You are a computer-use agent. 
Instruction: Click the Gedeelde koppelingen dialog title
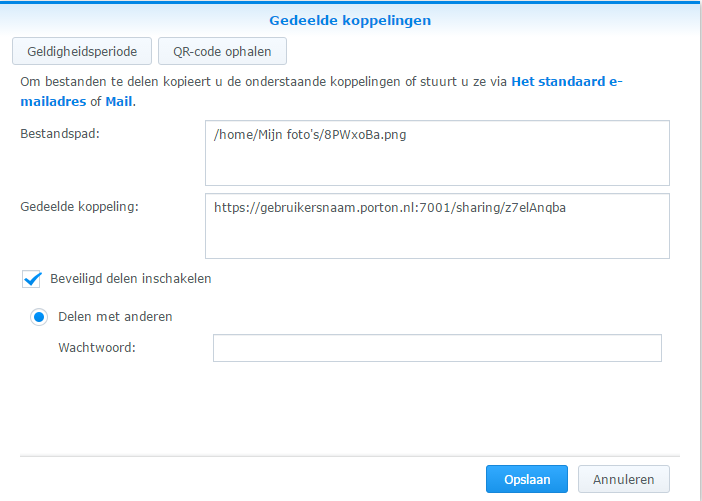[350, 20]
